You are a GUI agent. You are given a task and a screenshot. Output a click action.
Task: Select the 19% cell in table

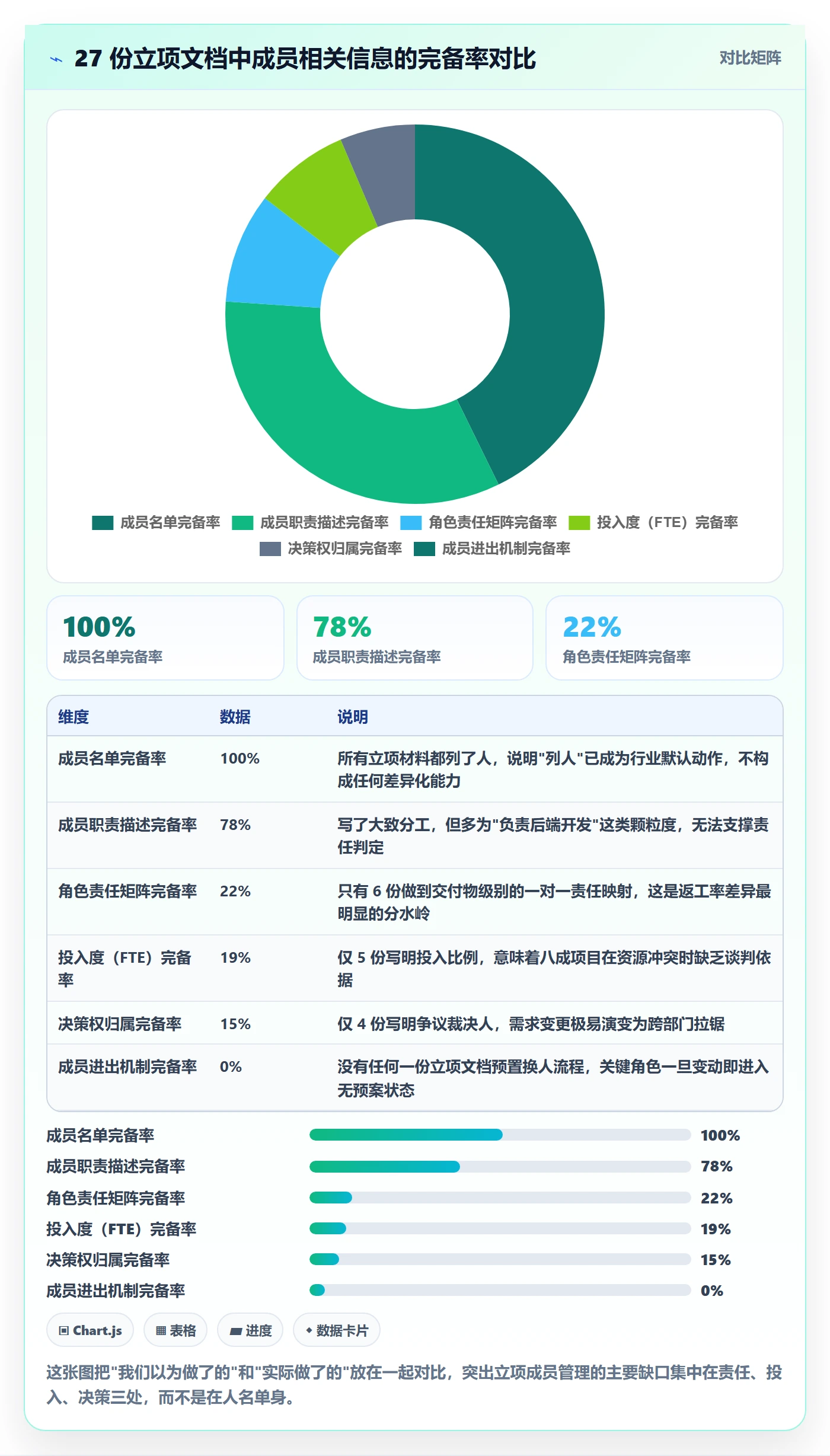[235, 957]
